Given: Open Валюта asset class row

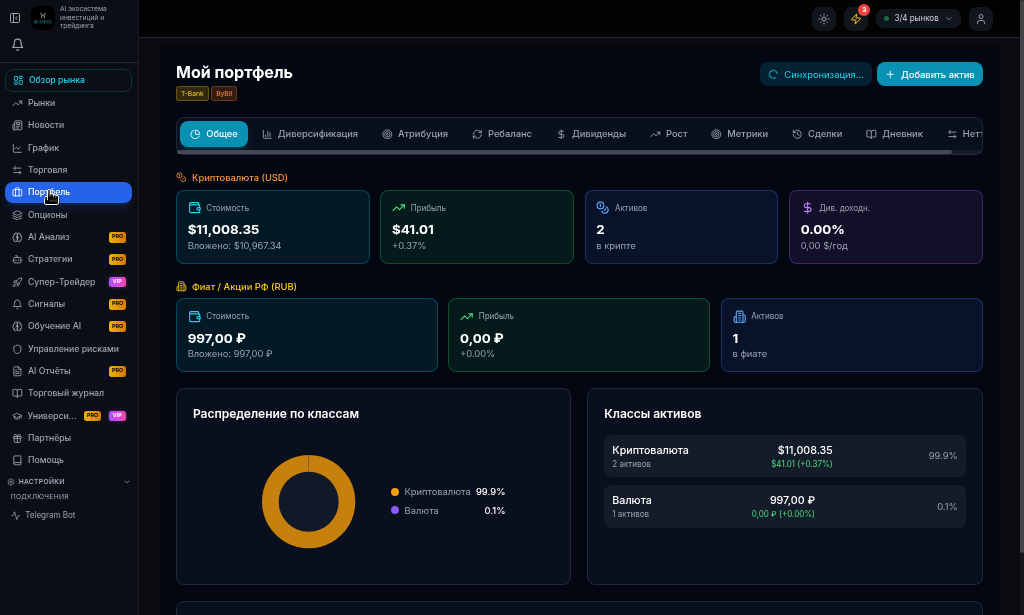Looking at the screenshot, I should coord(784,506).
